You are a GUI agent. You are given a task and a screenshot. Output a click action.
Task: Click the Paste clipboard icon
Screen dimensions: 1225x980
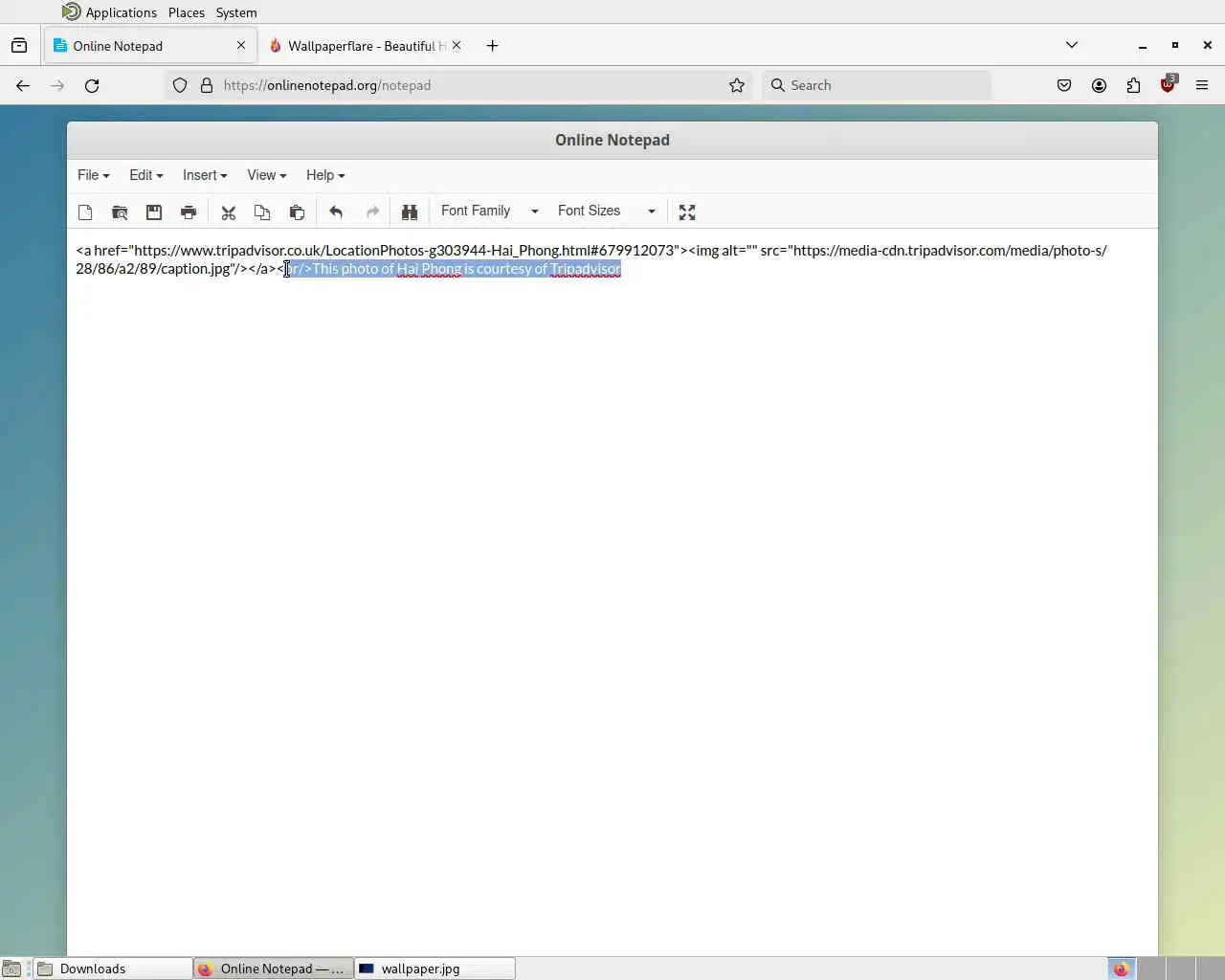click(x=297, y=212)
